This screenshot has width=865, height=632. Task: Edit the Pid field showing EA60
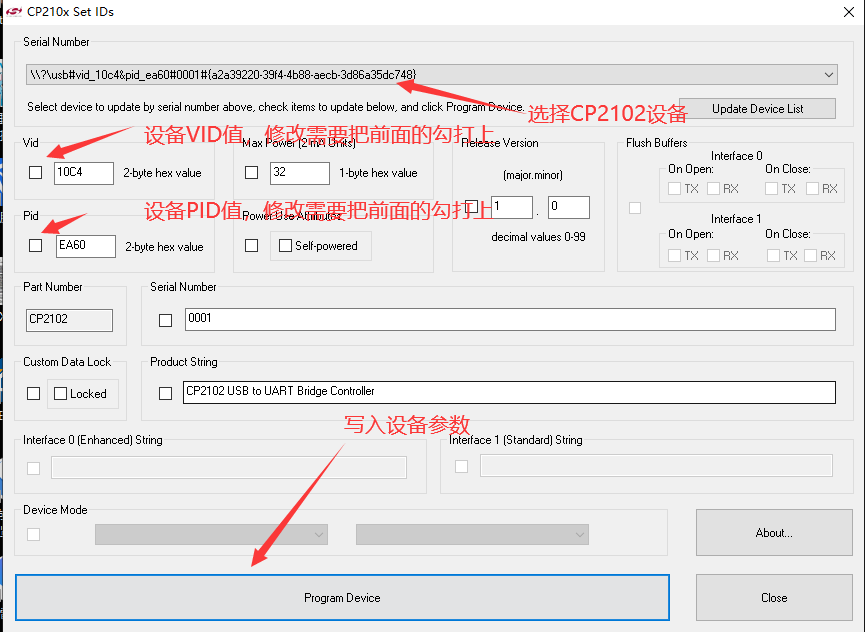(x=86, y=246)
